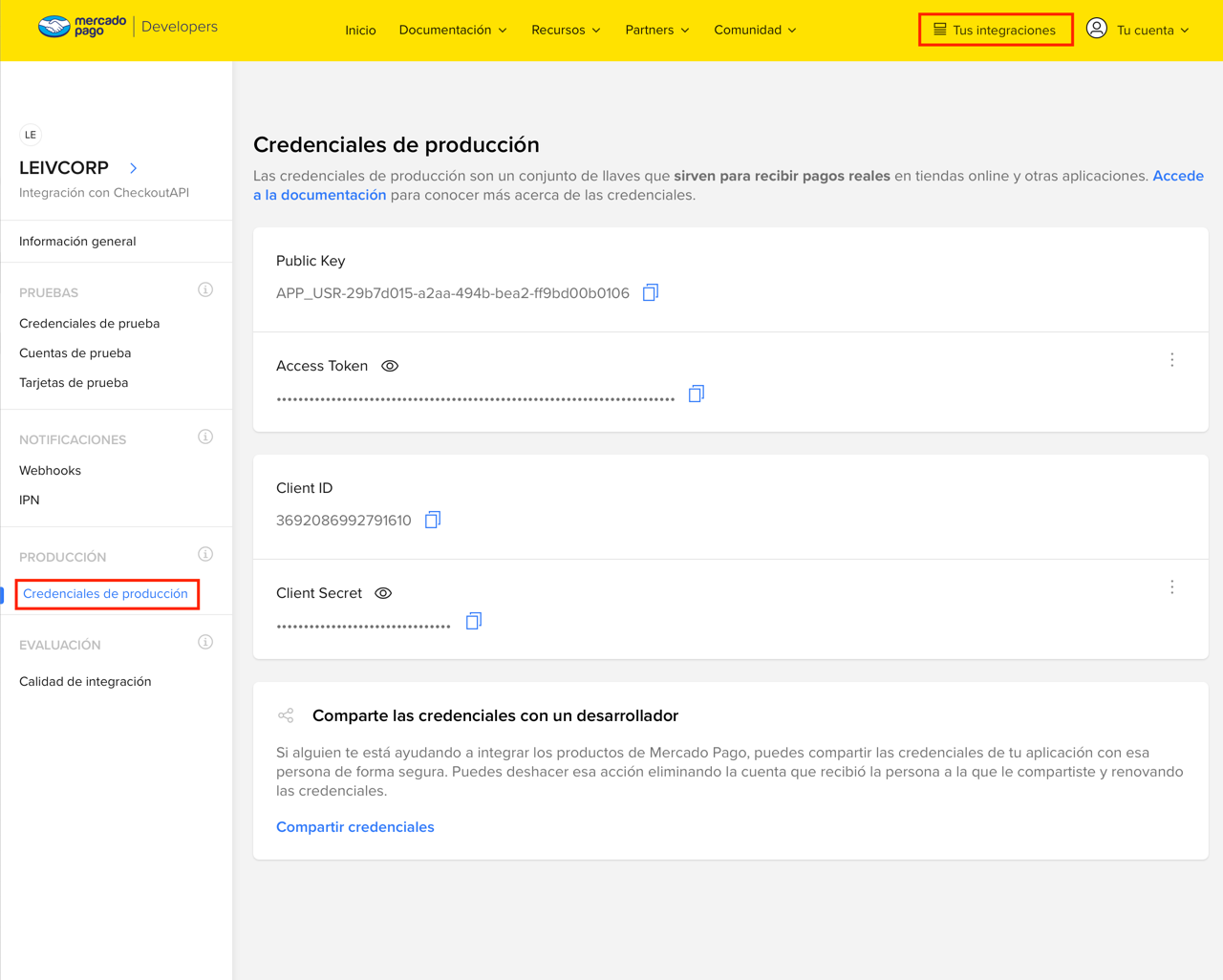This screenshot has height=980, width=1223.
Task: Click the user account avatar icon
Action: [1097, 29]
